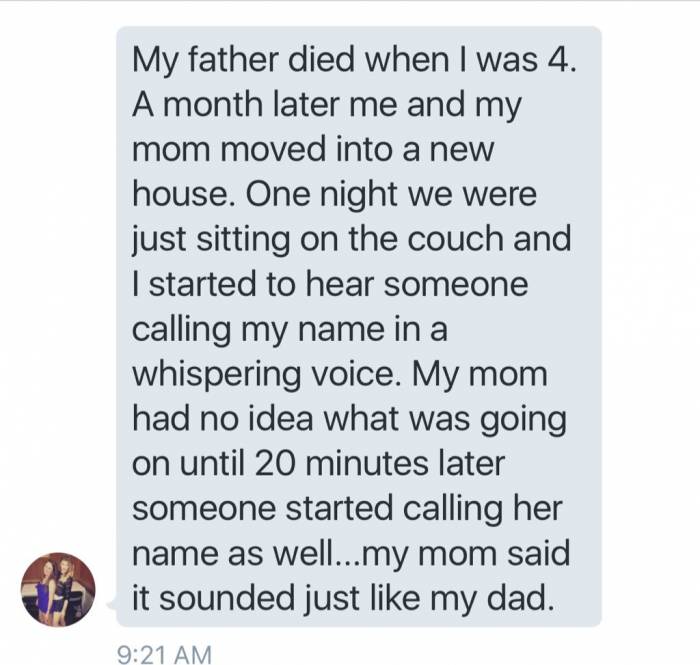Tap the number '20' in the message
The height and width of the screenshot is (665, 700).
click(275, 464)
